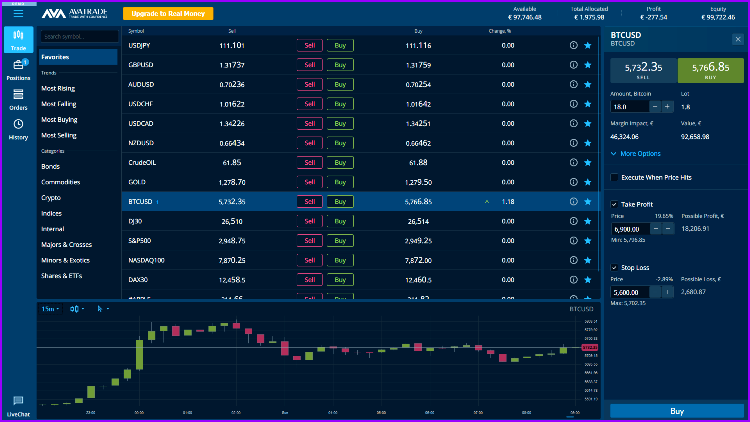Screen dimensions: 750x422
Task: Close the BTCUSD order panel
Action: (738, 39)
